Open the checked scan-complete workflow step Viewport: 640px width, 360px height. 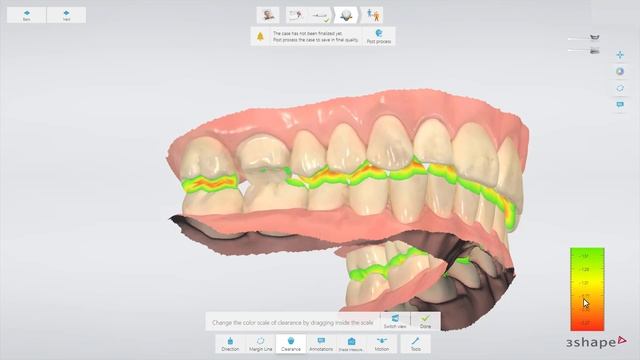tap(320, 15)
